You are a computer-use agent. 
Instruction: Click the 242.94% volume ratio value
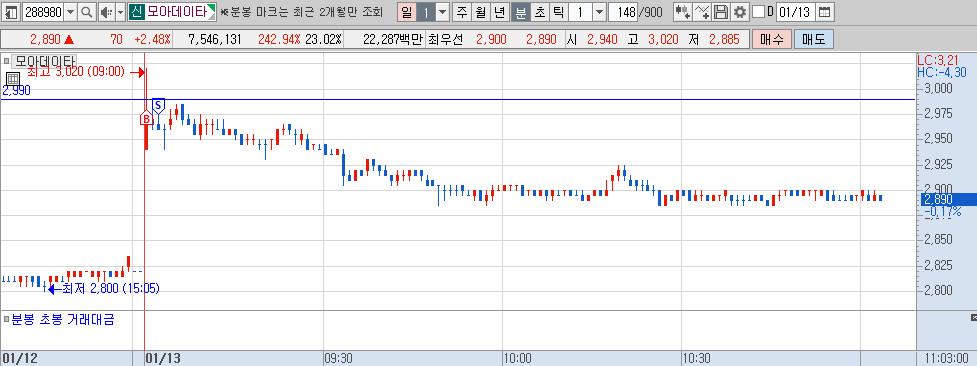279,39
